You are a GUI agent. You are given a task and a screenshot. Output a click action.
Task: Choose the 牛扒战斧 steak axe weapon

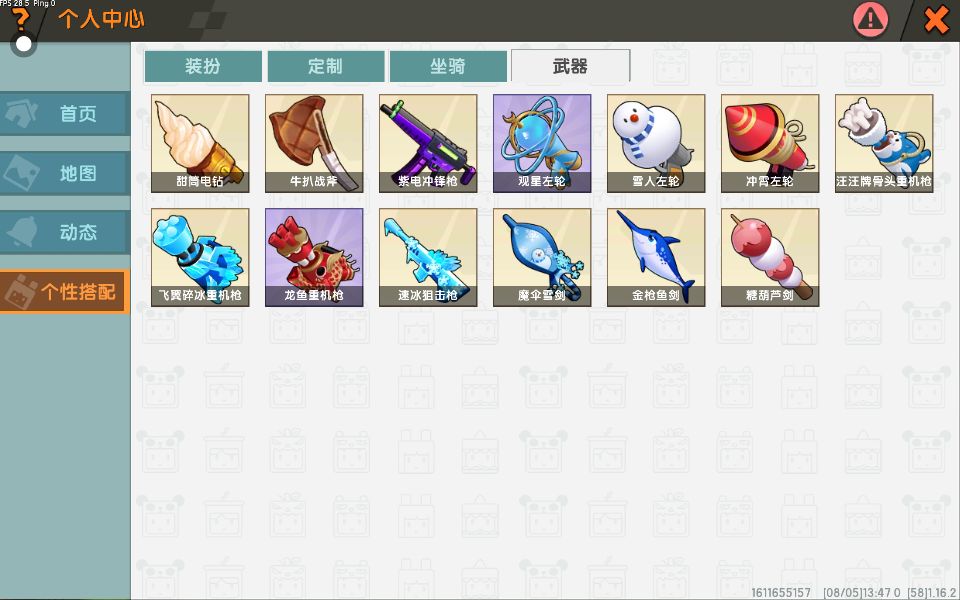click(314, 143)
